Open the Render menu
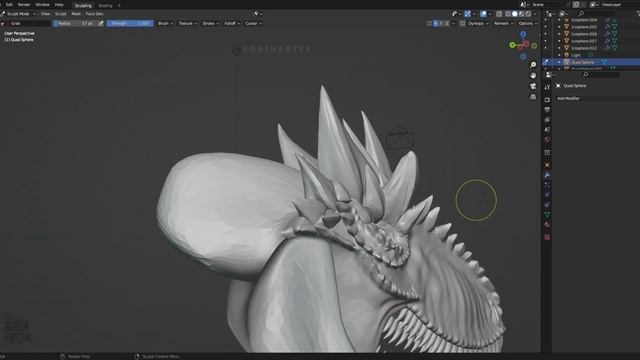Image resolution: width=640 pixels, height=360 pixels. (x=24, y=4)
